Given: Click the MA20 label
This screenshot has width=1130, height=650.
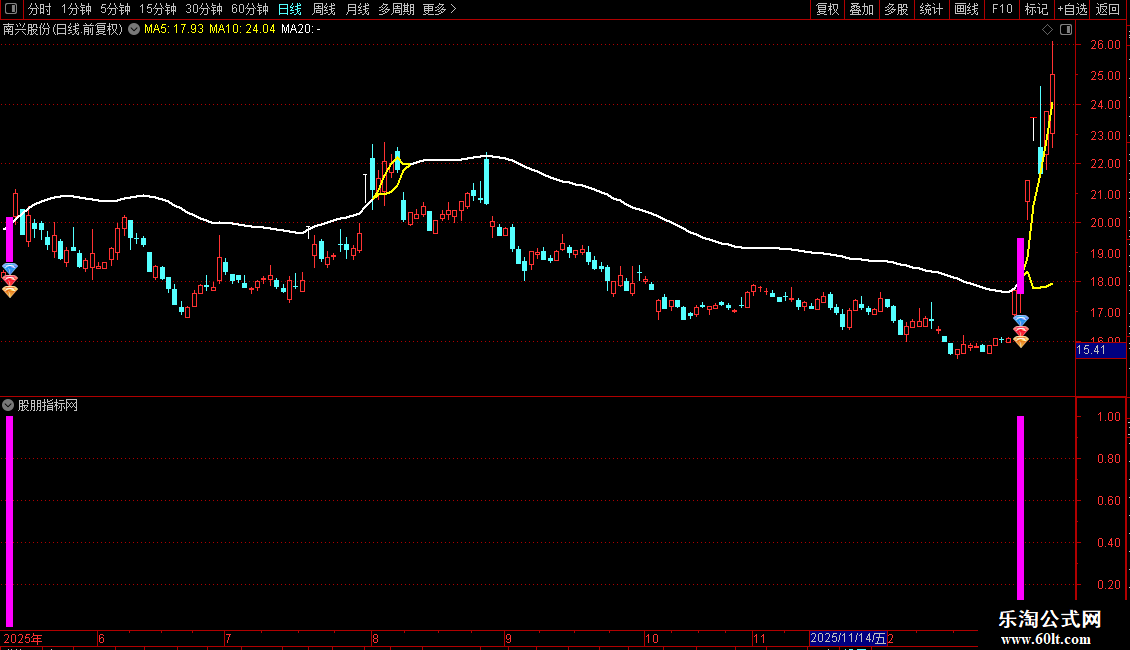Looking at the screenshot, I should tap(301, 29).
